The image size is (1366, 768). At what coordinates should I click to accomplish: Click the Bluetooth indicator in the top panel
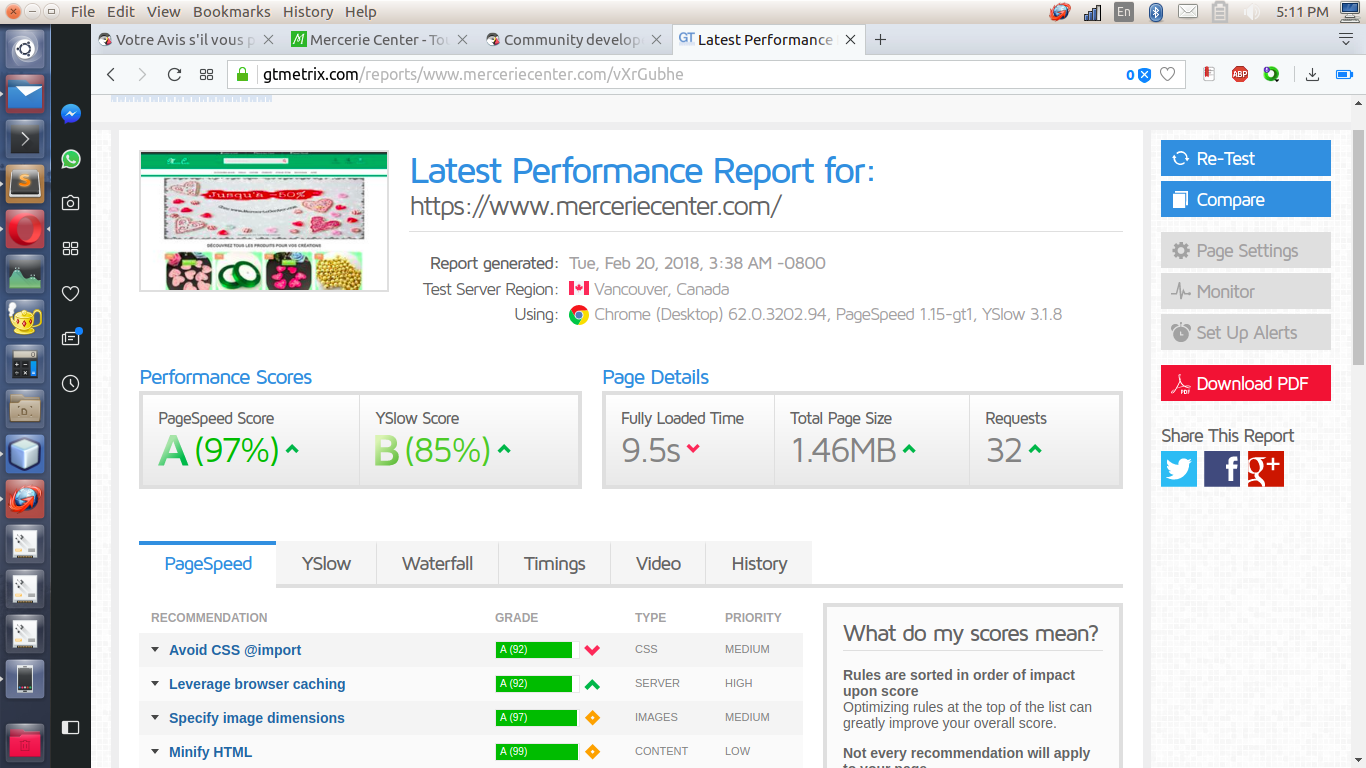pos(1155,12)
